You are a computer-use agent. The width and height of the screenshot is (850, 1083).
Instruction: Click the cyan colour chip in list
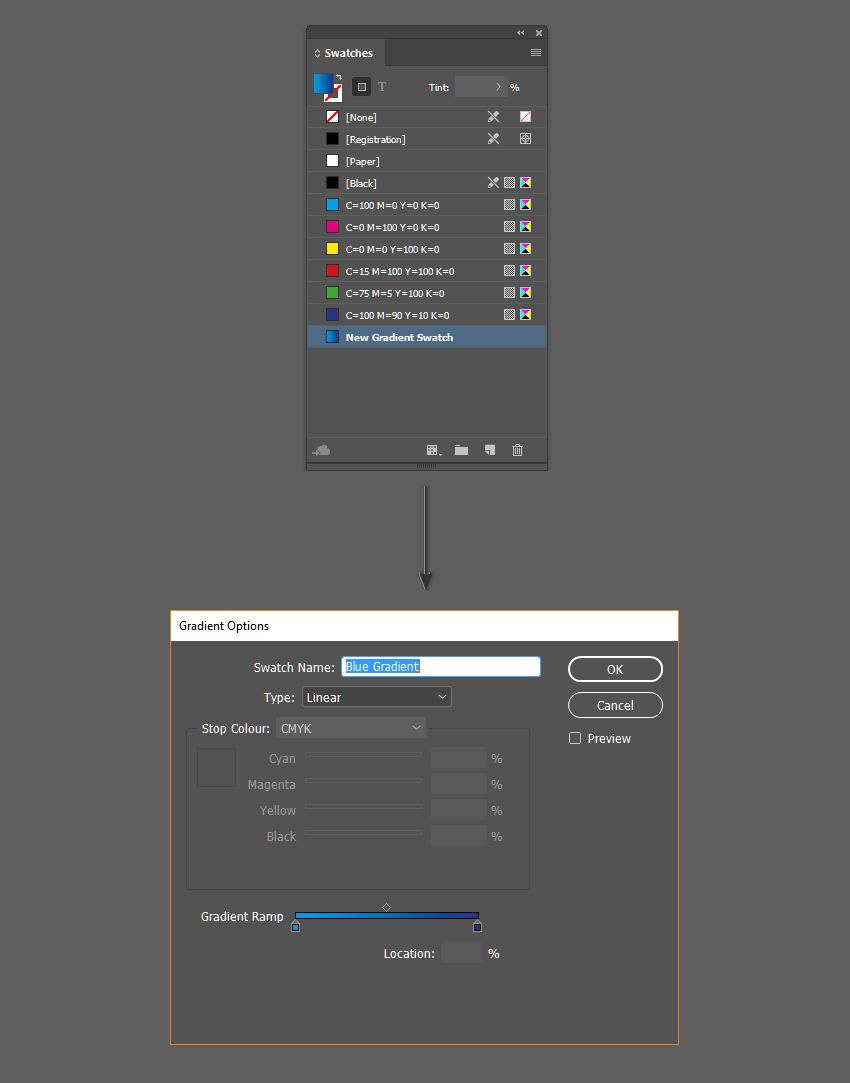point(332,205)
